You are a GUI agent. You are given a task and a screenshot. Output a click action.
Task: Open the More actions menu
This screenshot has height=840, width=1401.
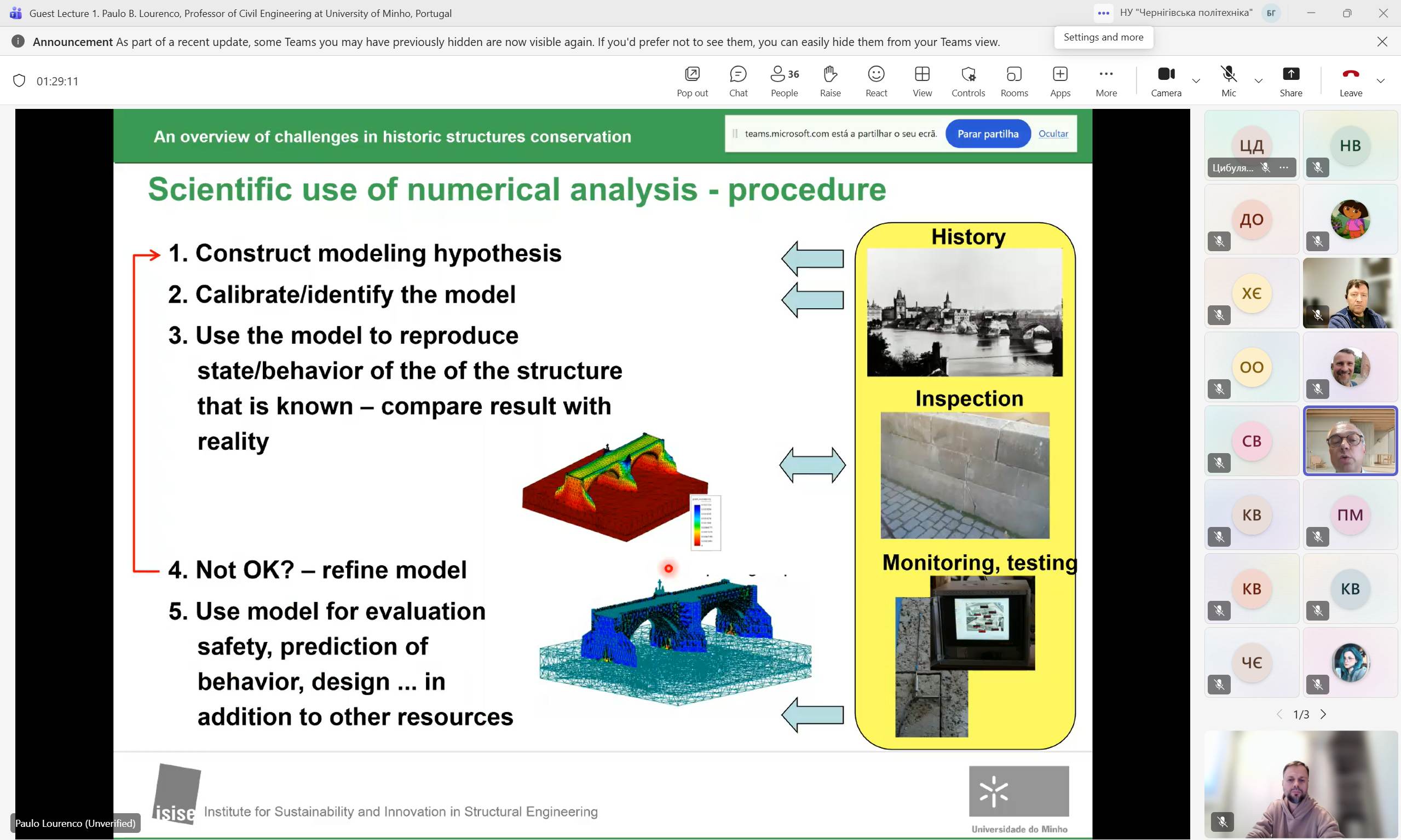1106,81
